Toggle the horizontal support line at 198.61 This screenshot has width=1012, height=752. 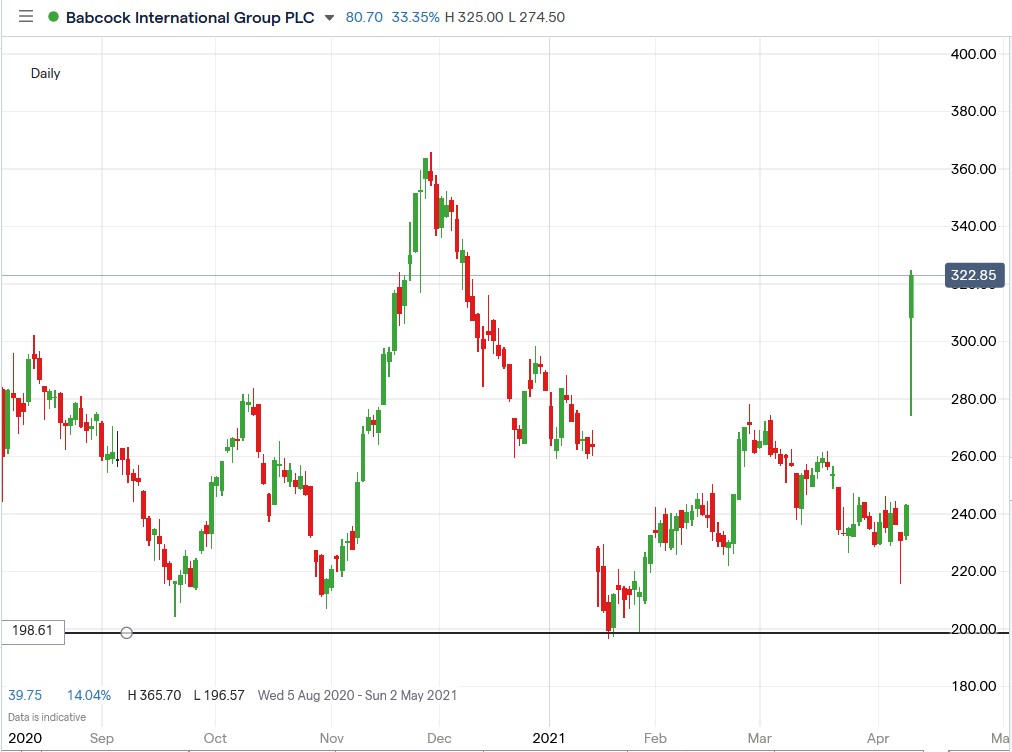tap(500, 630)
